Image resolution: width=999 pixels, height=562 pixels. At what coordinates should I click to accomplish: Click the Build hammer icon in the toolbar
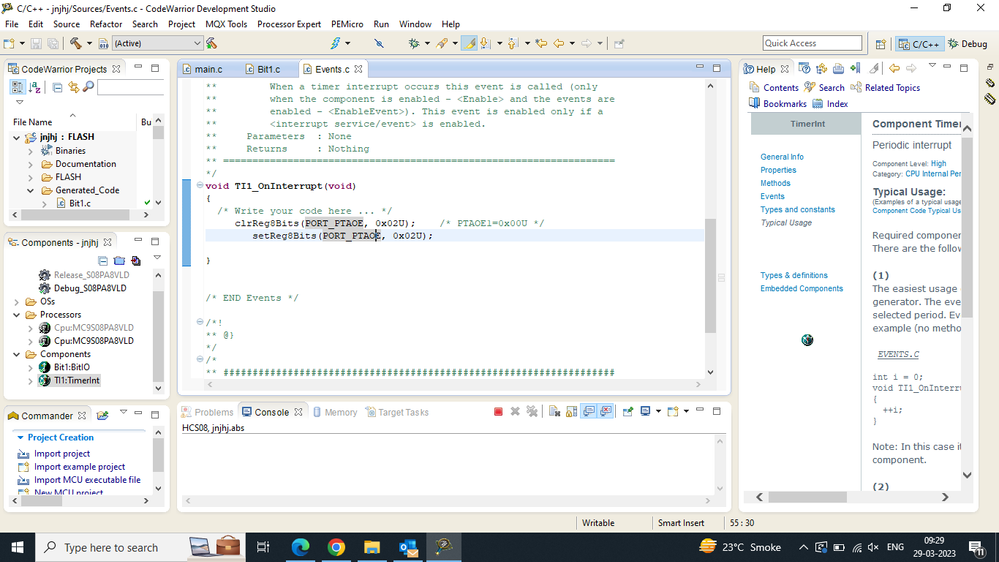pyautogui.click(x=76, y=43)
